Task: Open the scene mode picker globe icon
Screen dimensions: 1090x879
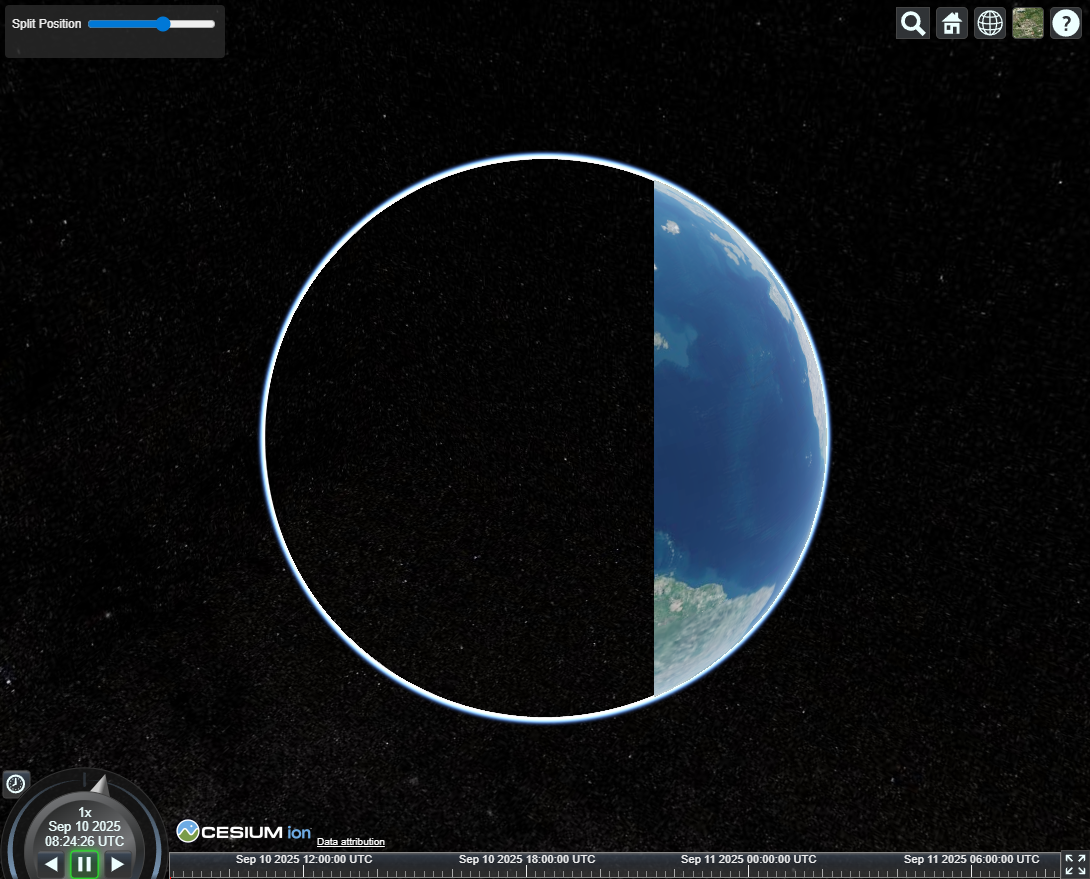Action: click(x=990, y=24)
